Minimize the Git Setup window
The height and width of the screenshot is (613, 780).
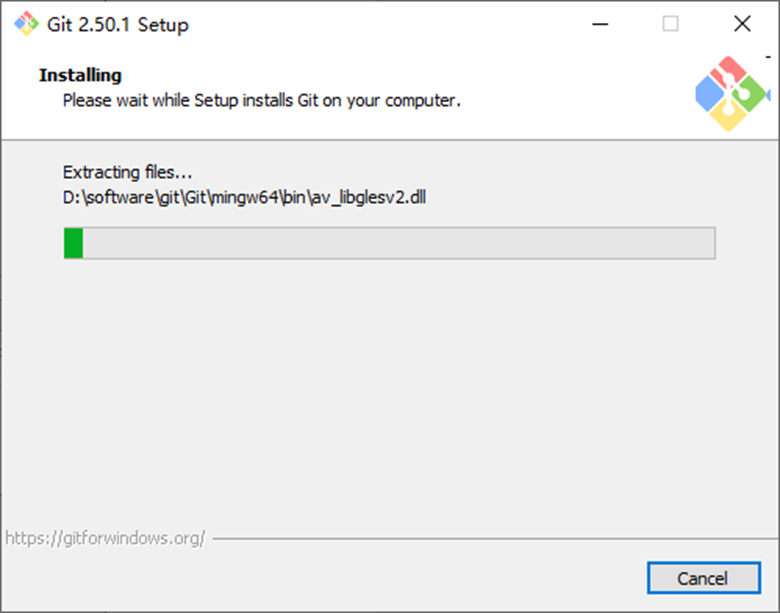point(600,24)
